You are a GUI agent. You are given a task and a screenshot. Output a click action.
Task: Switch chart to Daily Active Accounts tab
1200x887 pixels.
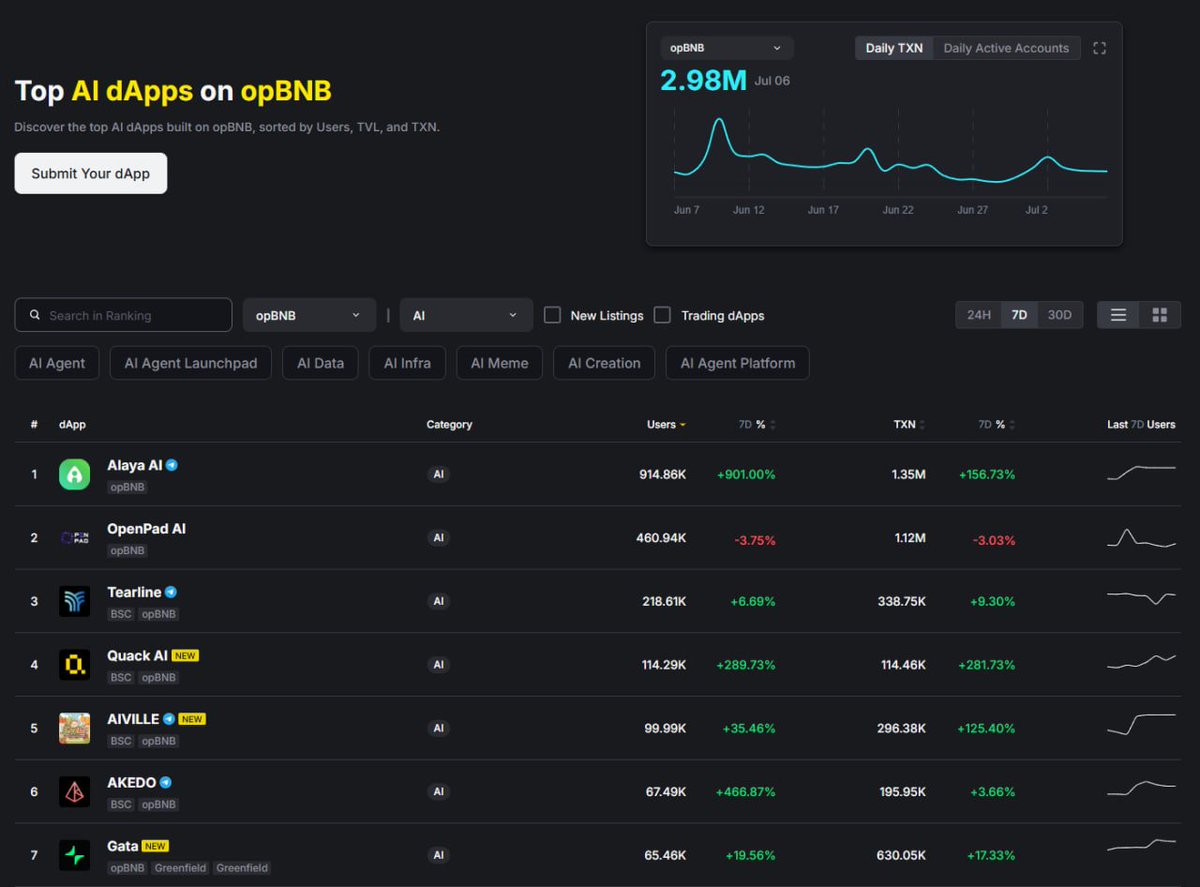pos(1006,48)
